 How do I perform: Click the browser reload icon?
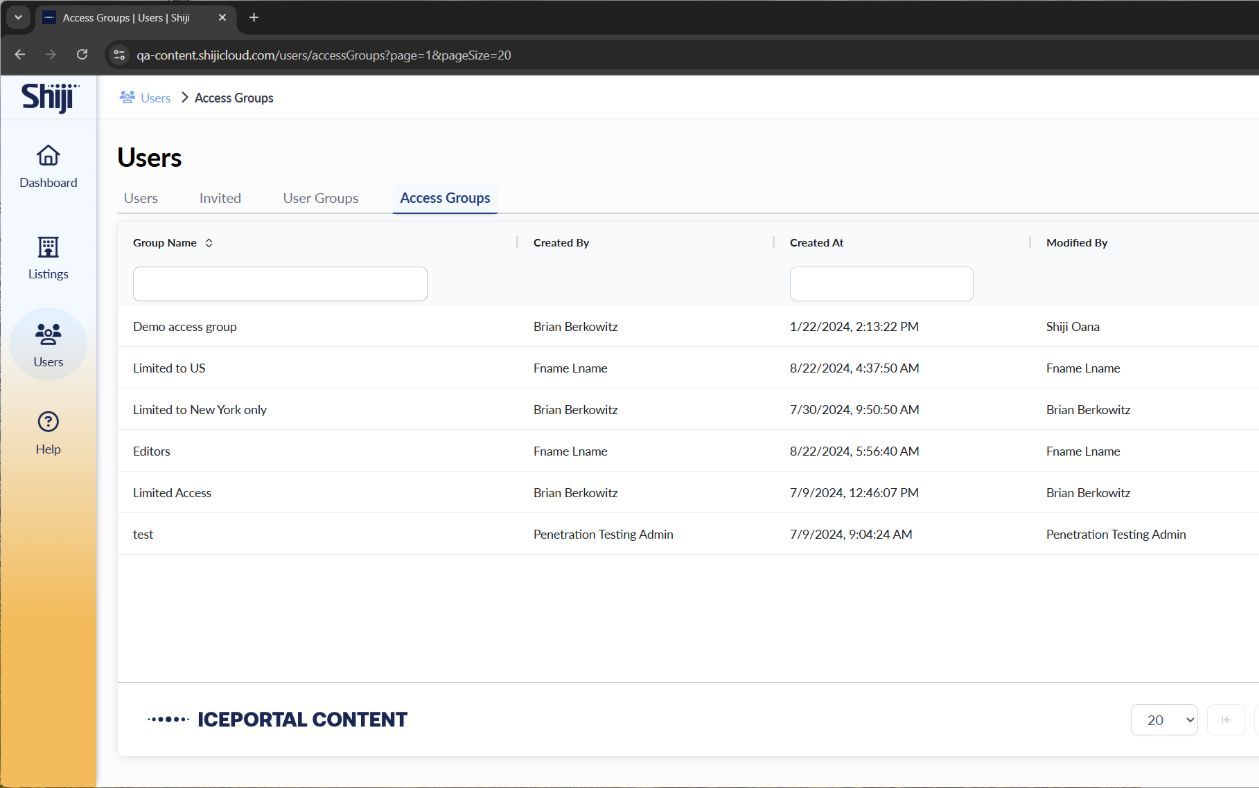(x=82, y=55)
